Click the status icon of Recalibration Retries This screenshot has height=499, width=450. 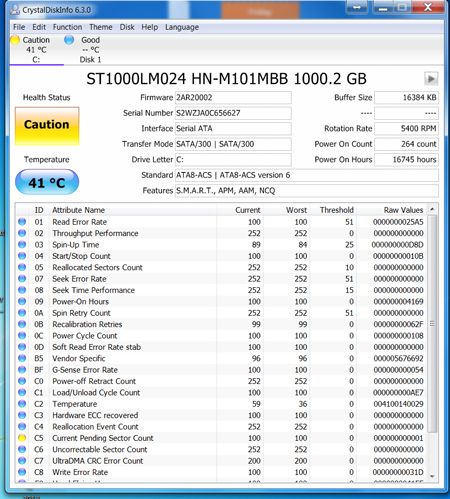(x=22, y=324)
